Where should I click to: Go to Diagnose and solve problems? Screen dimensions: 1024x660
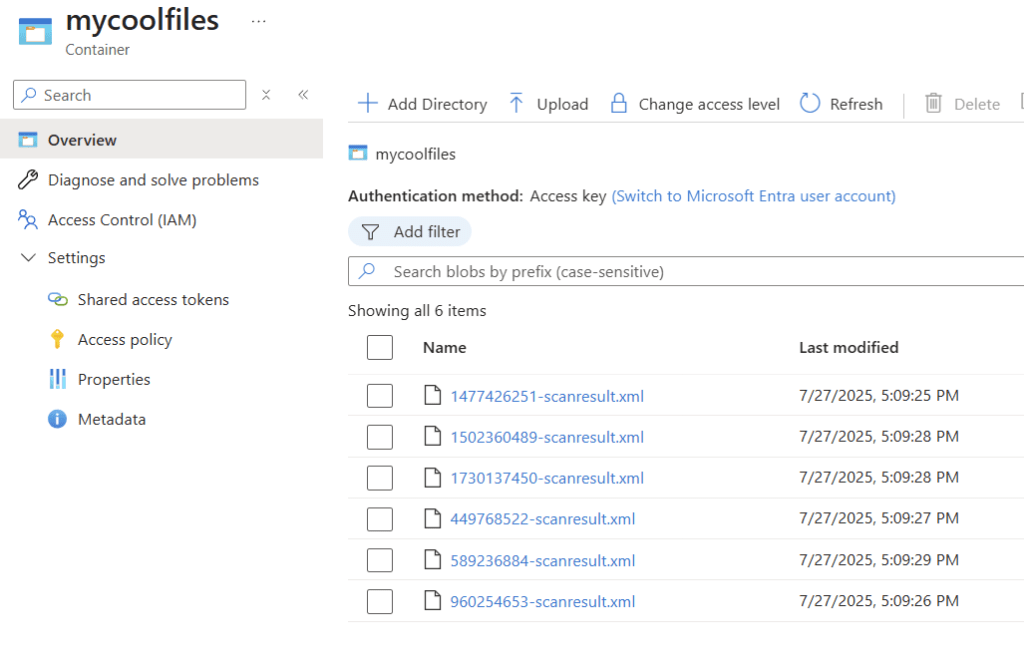[153, 180]
